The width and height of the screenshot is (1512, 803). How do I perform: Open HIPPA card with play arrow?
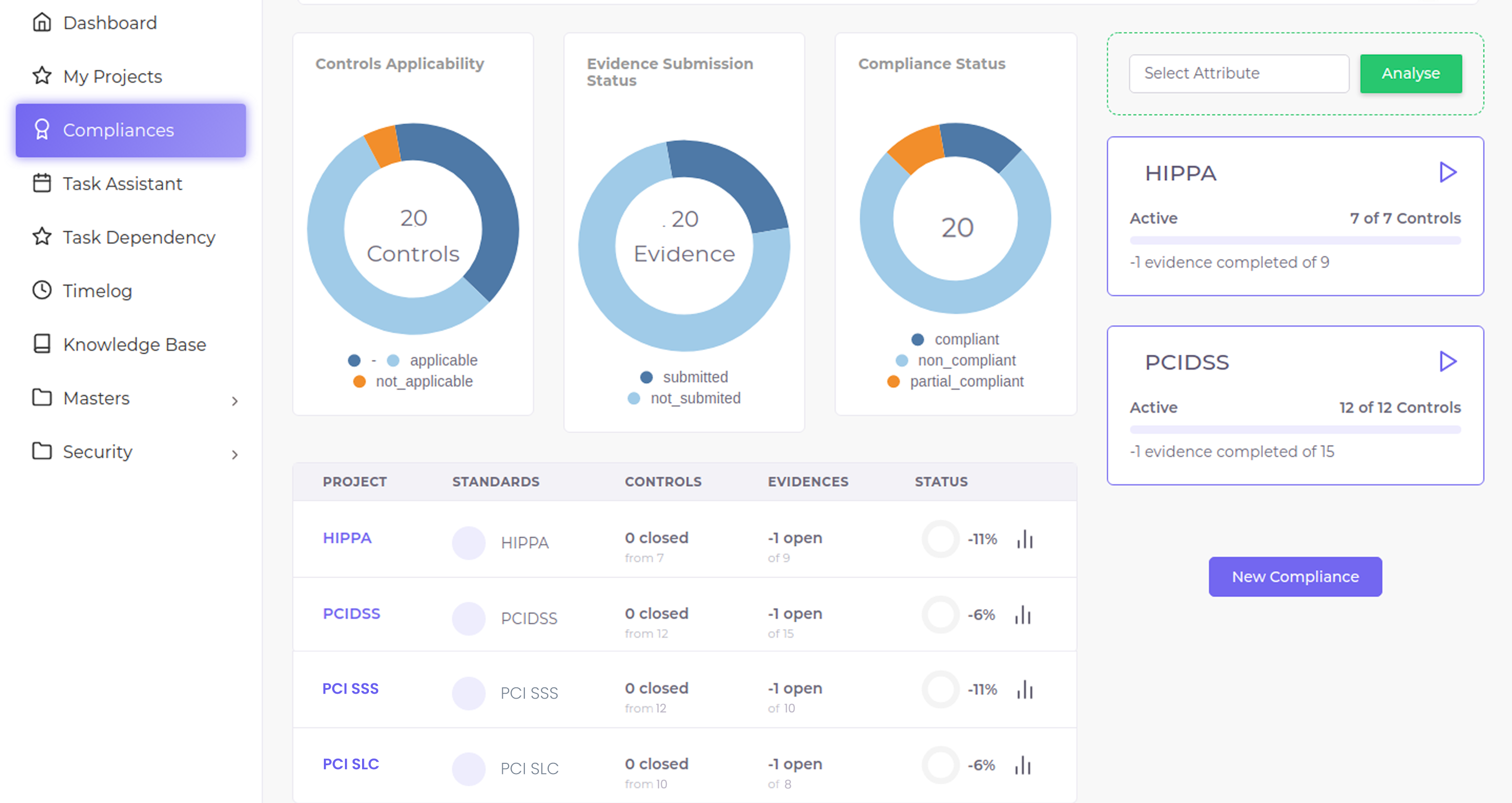[1447, 172]
